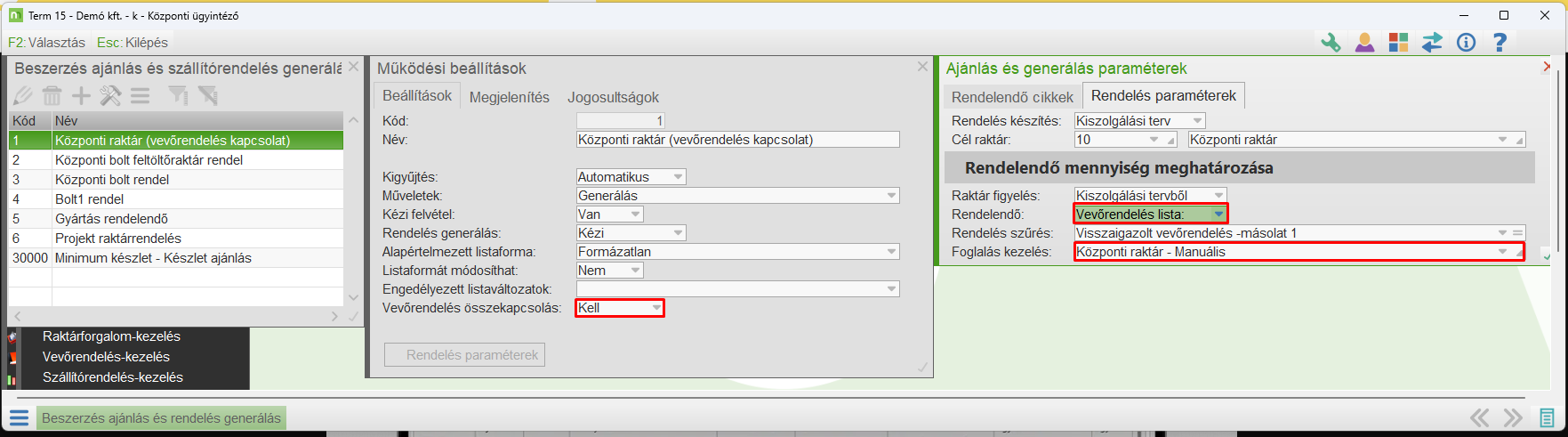Select row Központi bolt rendel

pyautogui.click(x=176, y=180)
